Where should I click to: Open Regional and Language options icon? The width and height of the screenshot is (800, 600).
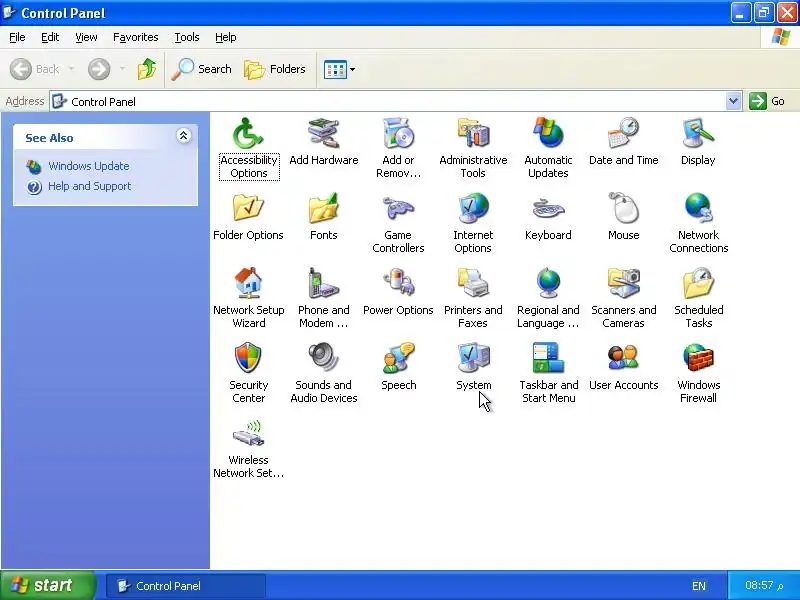click(x=548, y=283)
